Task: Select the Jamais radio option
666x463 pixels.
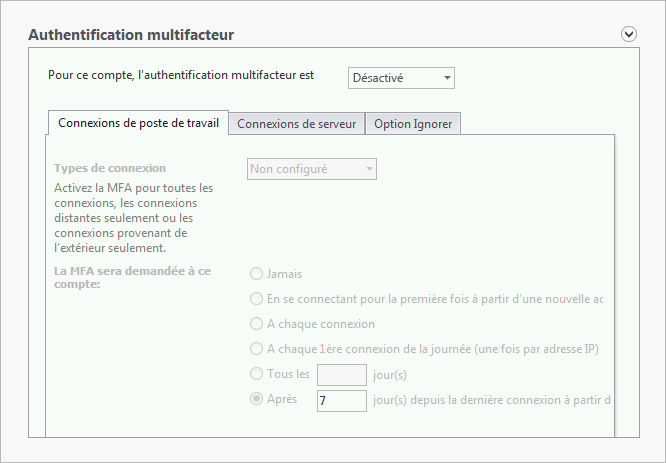Action: (256, 274)
